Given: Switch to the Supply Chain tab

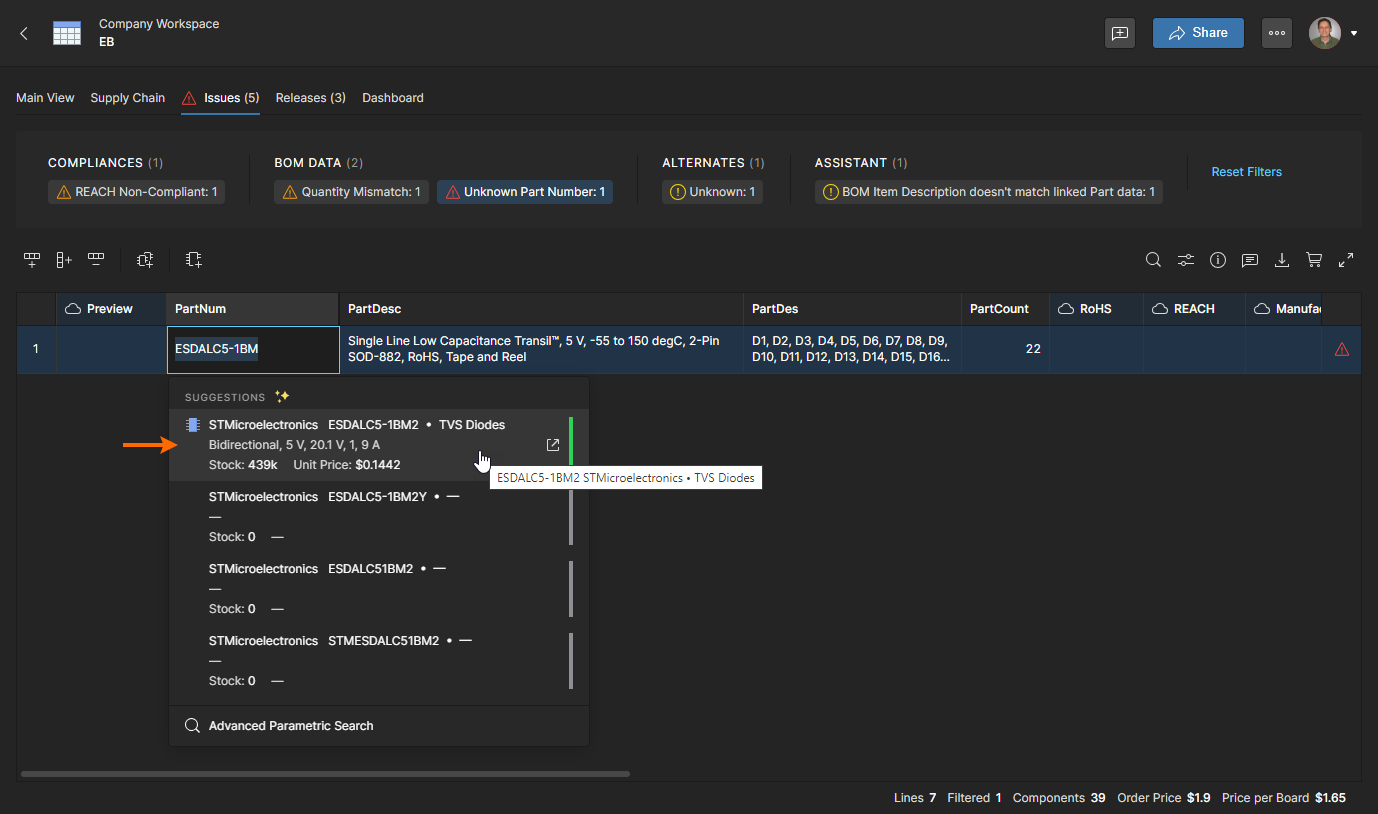Looking at the screenshot, I should (127, 98).
